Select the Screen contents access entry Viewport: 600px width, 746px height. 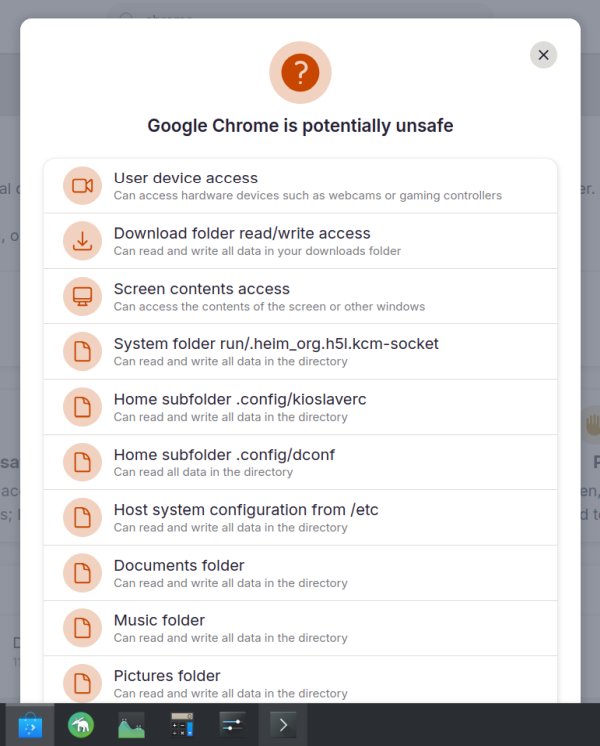click(300, 296)
